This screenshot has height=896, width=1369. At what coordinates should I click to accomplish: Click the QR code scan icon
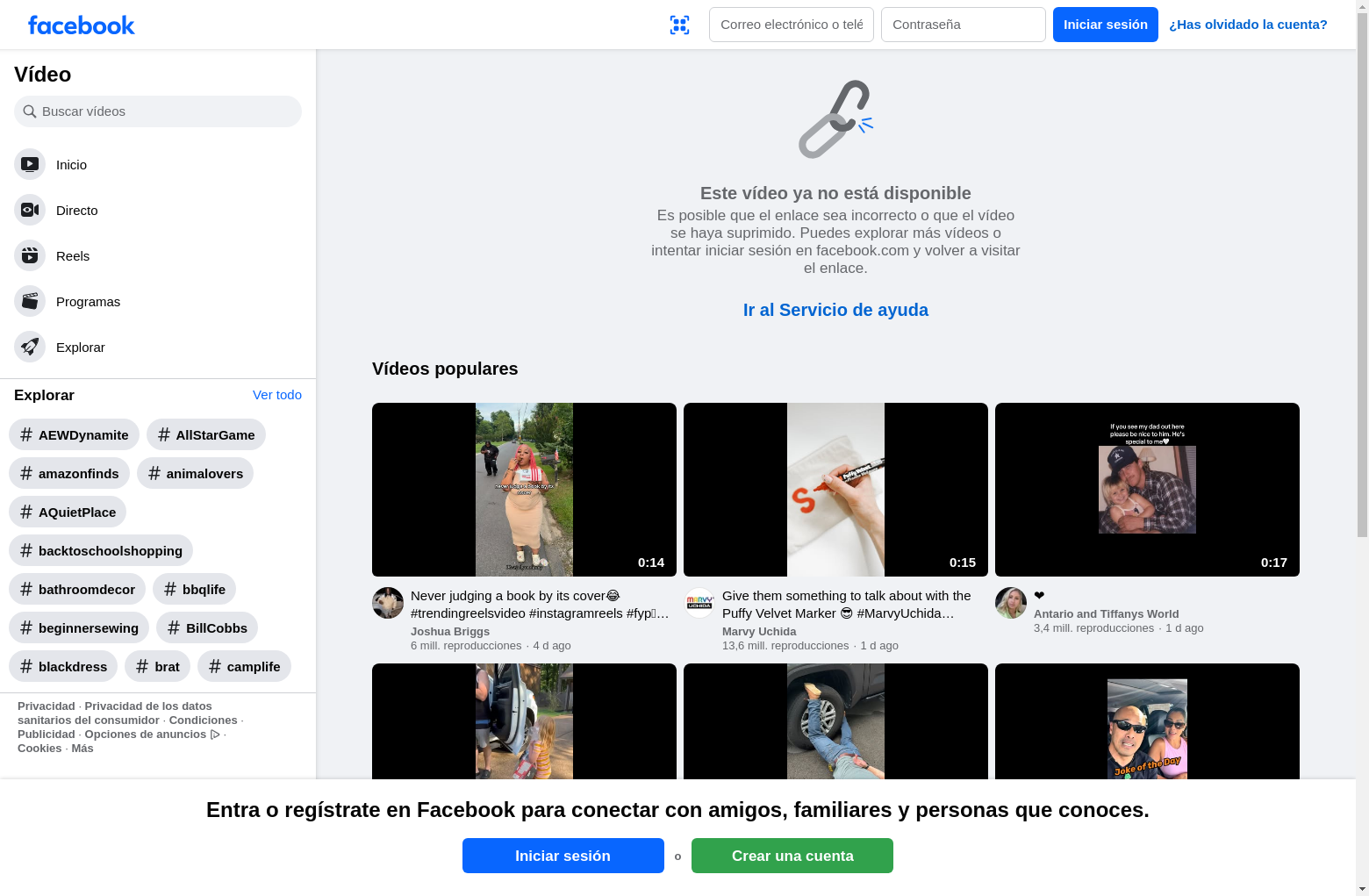click(x=679, y=25)
